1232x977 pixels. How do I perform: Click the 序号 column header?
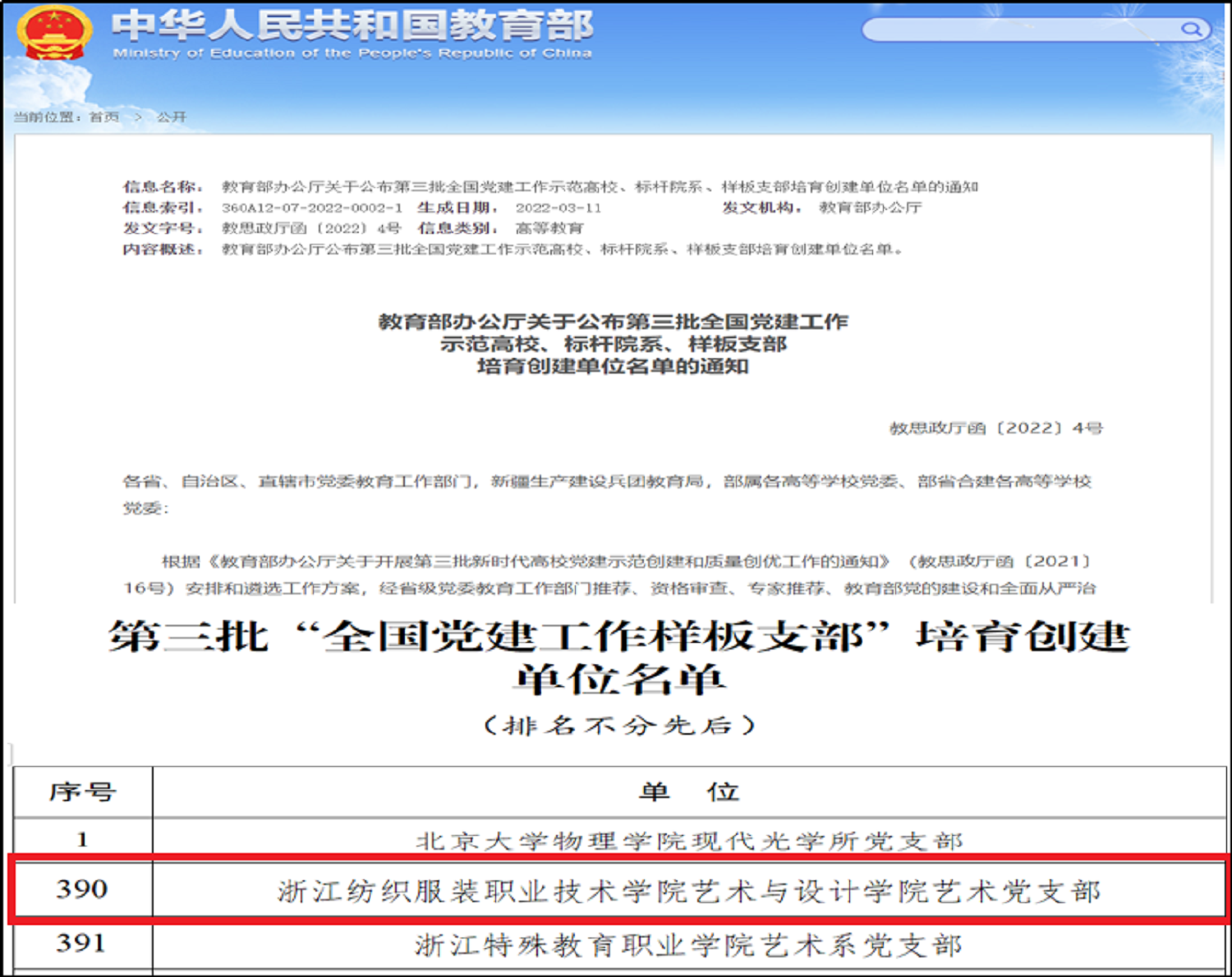pos(82,792)
